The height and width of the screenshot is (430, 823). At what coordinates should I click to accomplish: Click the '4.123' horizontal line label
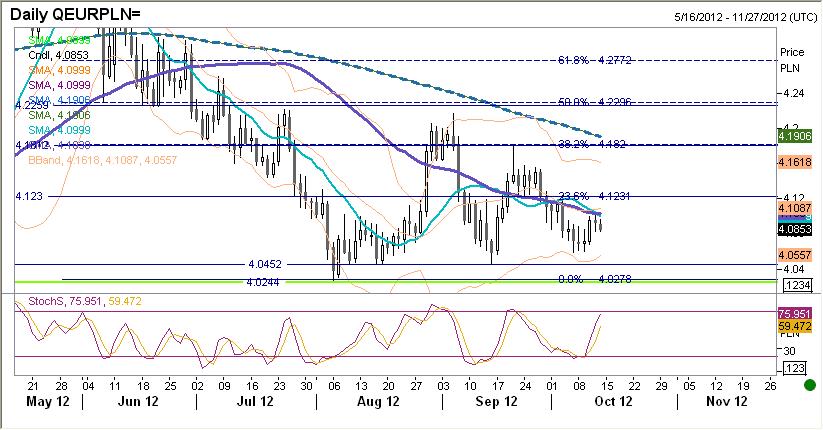coord(29,196)
